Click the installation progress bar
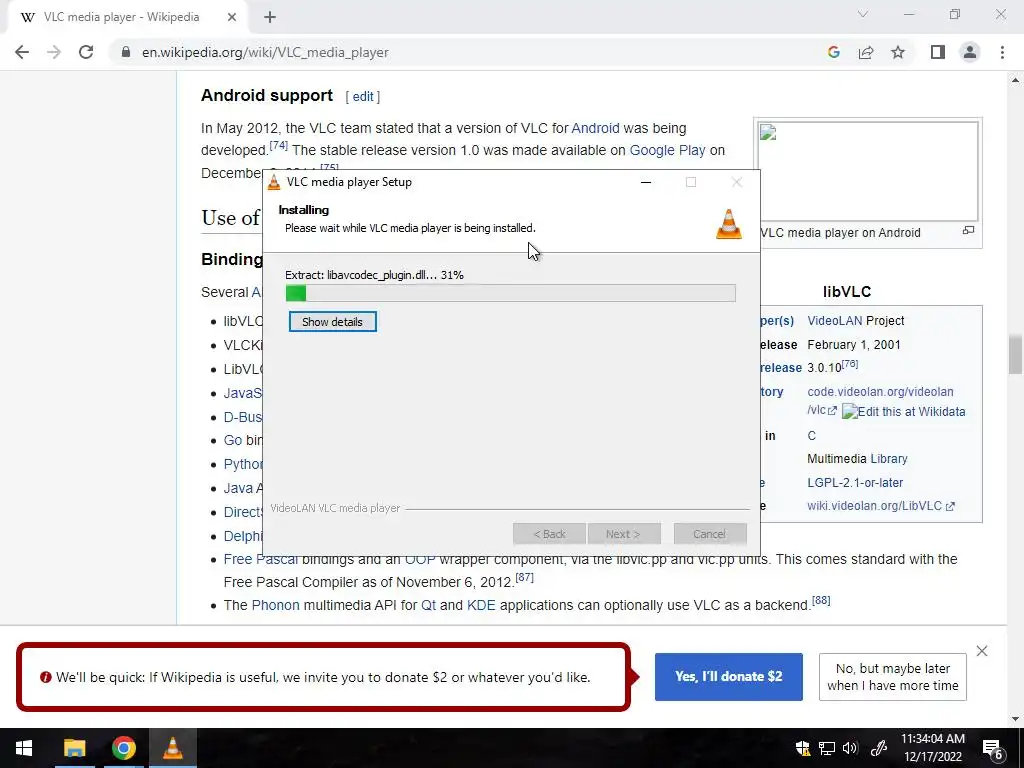 (511, 293)
